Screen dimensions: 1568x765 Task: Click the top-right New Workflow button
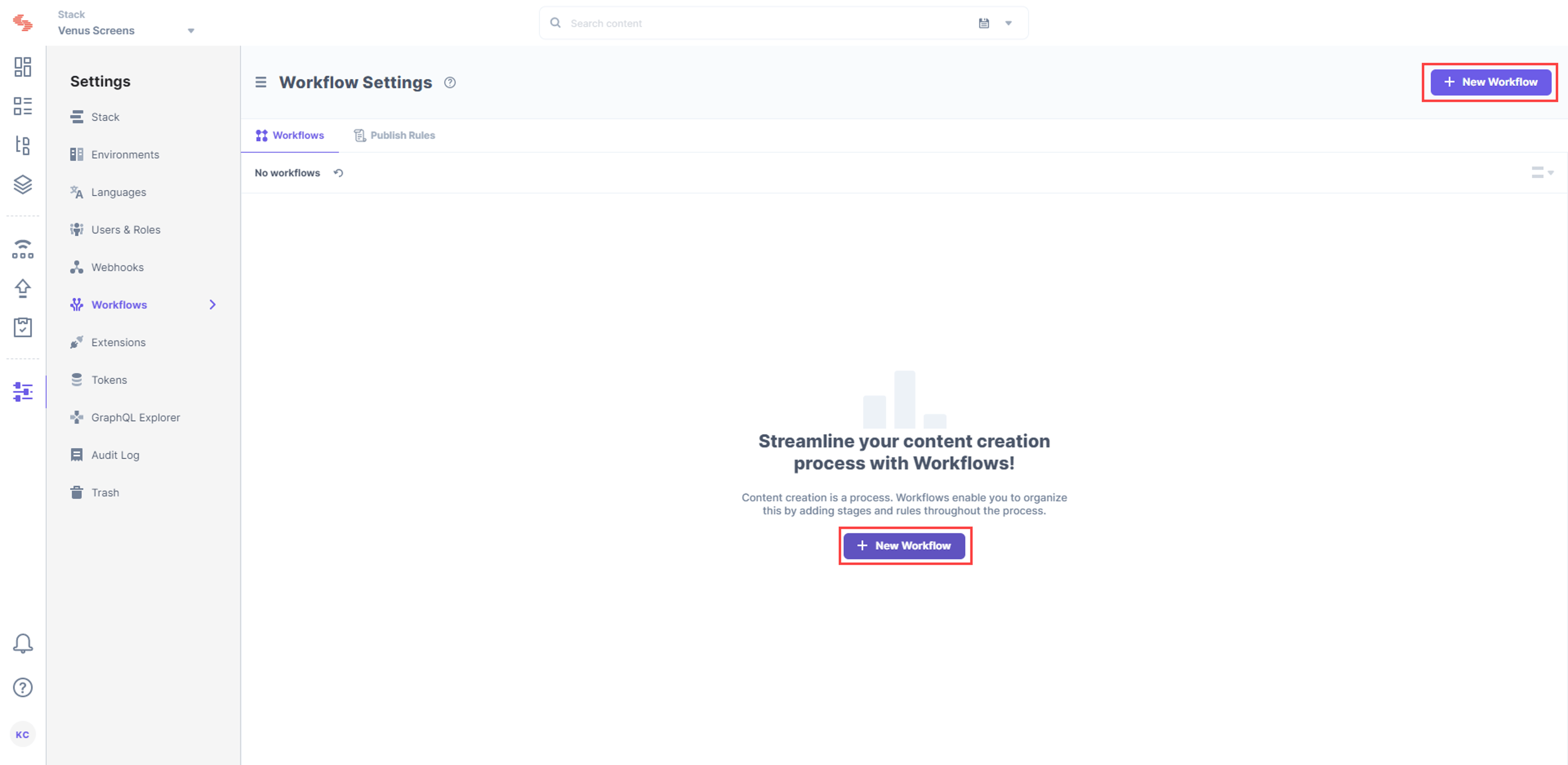[1491, 82]
